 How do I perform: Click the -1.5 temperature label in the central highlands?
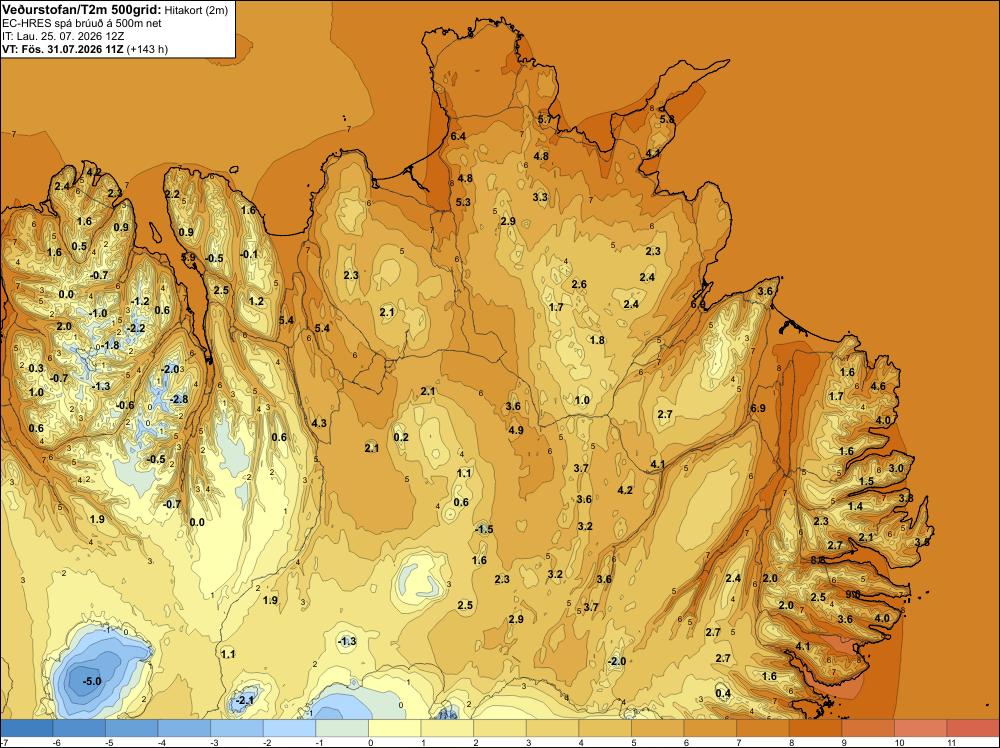point(484,529)
